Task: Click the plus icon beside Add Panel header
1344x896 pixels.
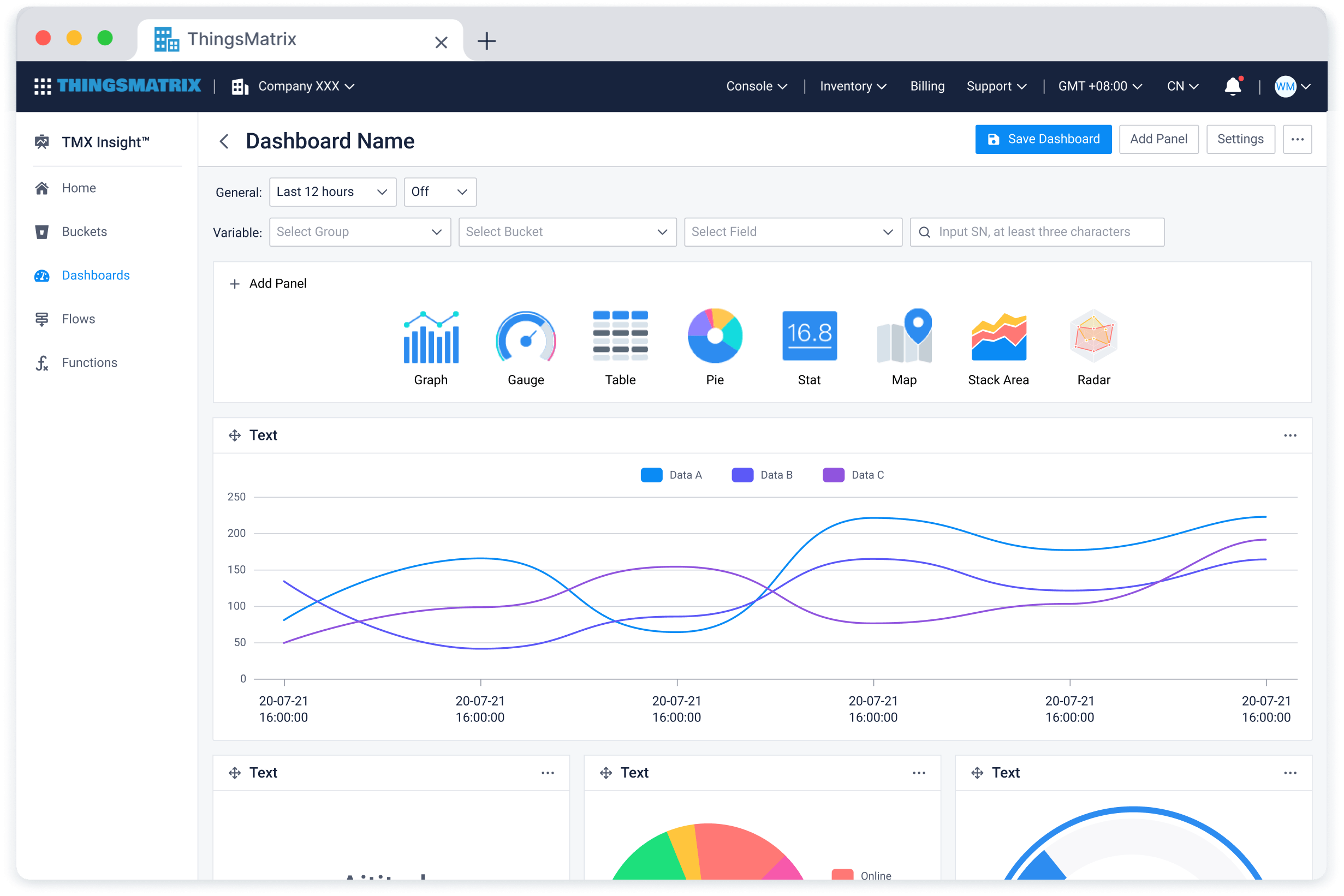Action: tap(234, 284)
